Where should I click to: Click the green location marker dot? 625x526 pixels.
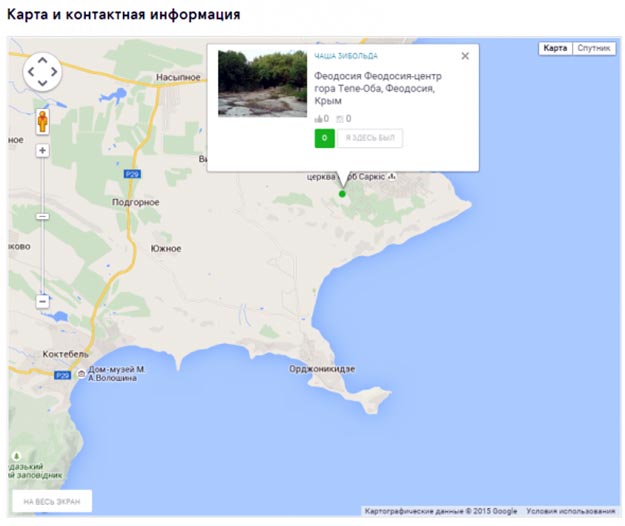click(342, 194)
